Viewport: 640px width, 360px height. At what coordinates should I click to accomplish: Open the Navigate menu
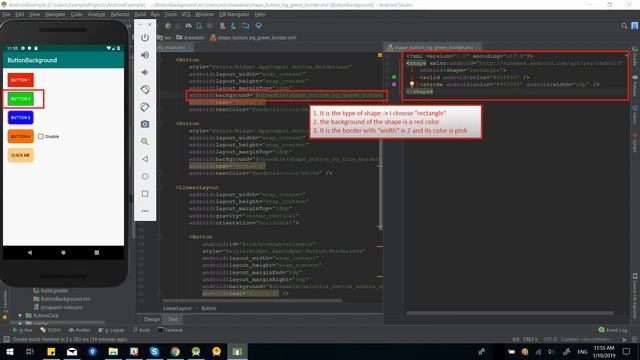pos(55,14)
